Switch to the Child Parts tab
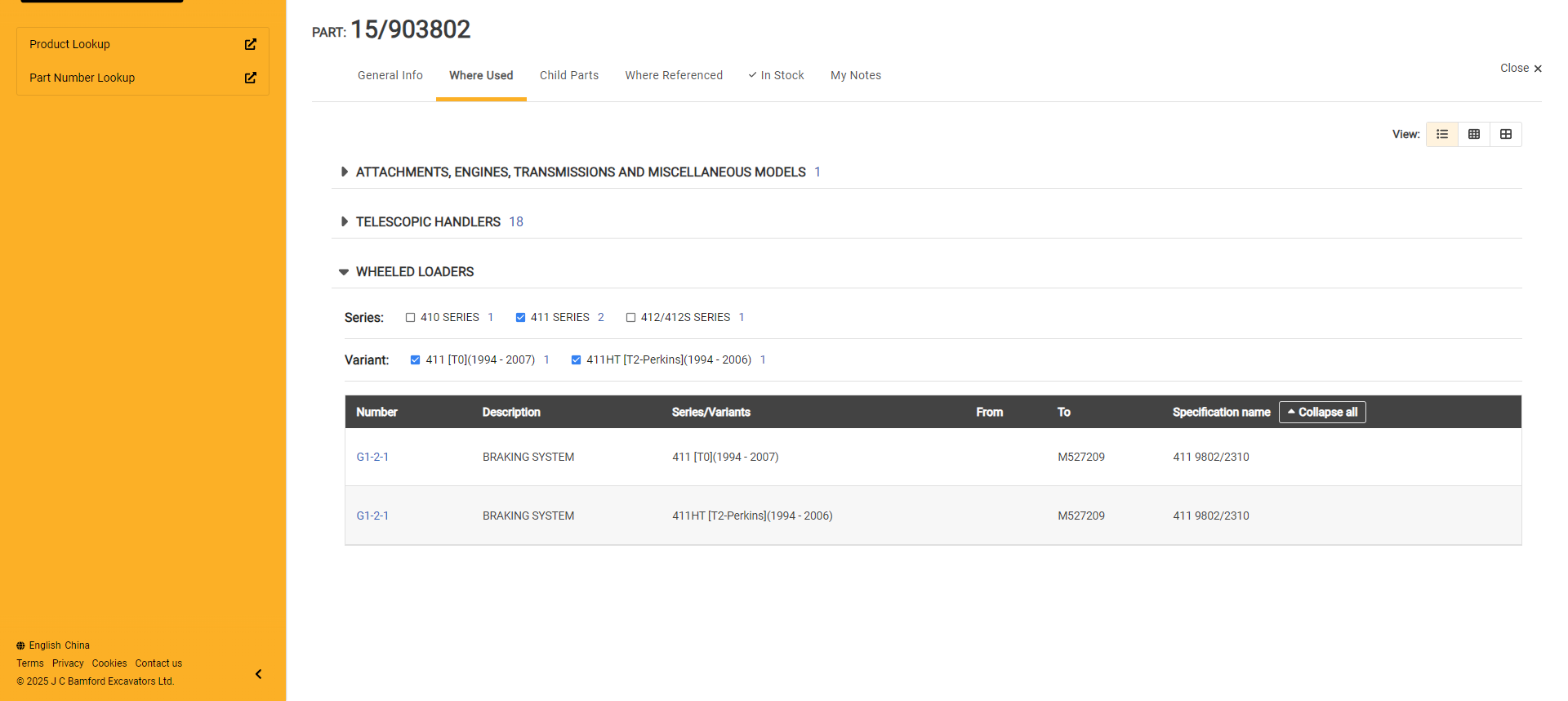 point(569,75)
